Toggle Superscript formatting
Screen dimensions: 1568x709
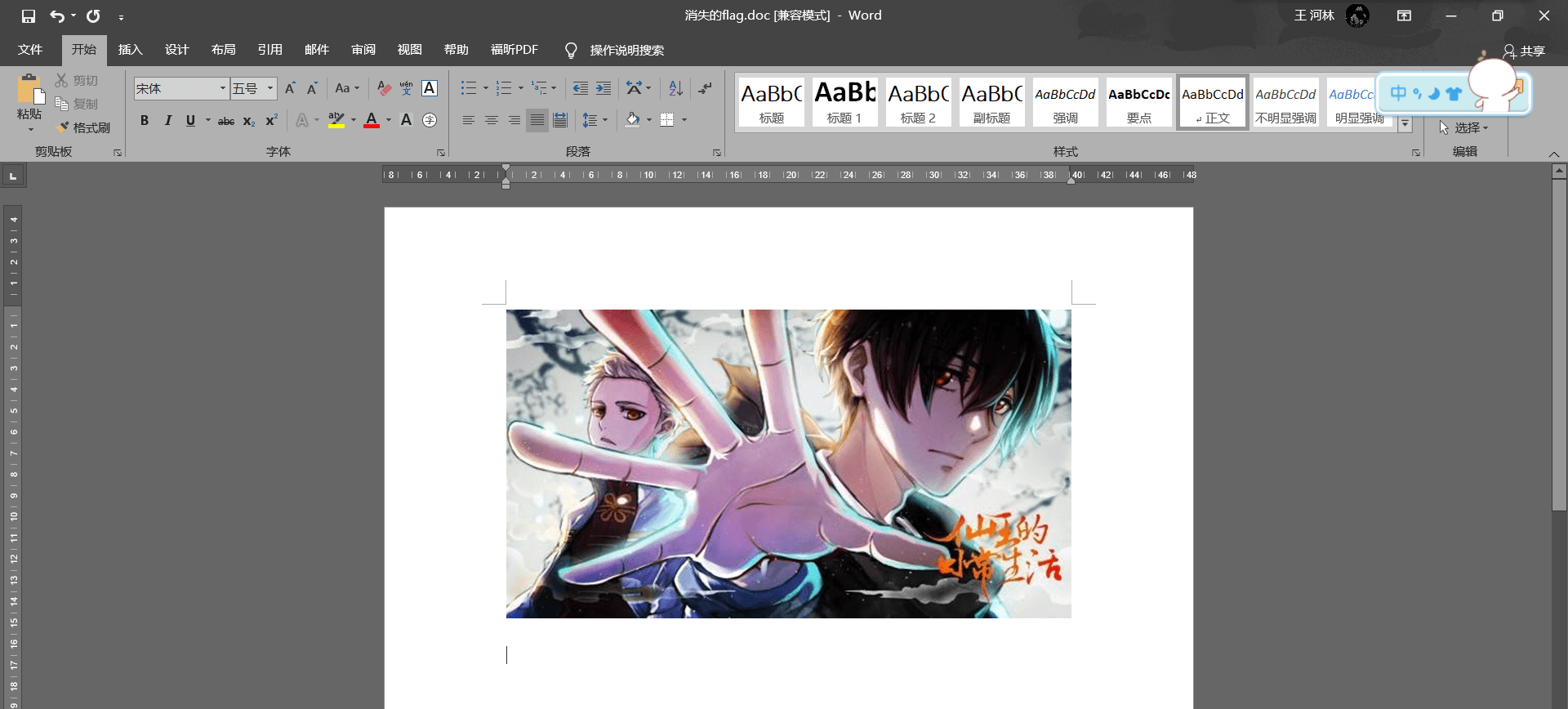[x=272, y=120]
